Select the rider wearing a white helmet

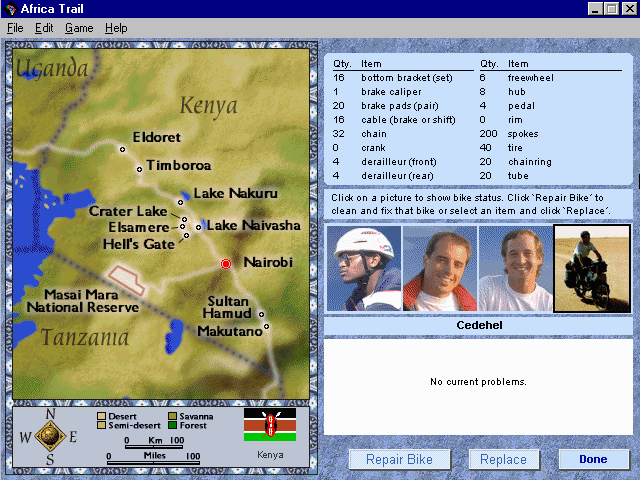[x=364, y=268]
